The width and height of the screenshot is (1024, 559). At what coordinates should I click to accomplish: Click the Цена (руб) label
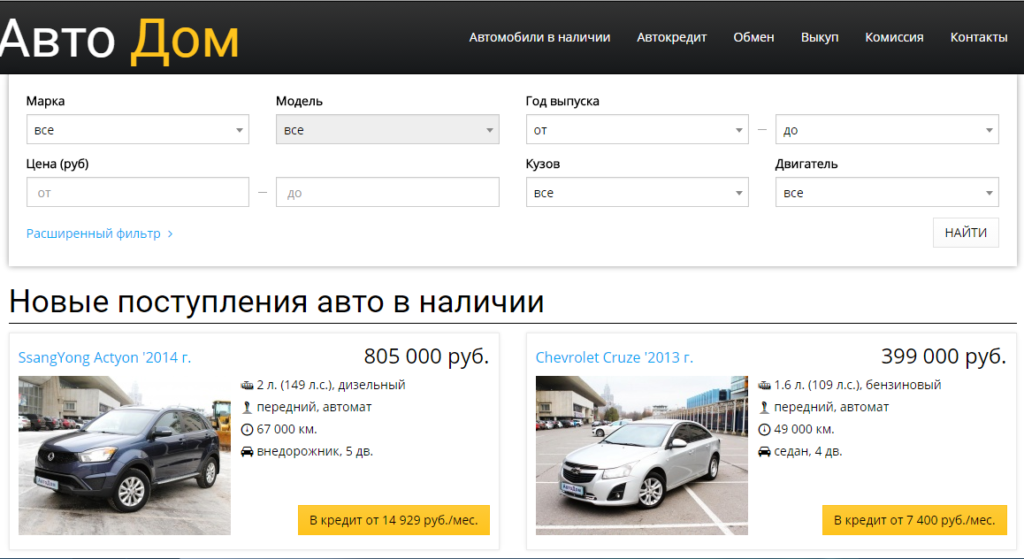pyautogui.click(x=57, y=164)
